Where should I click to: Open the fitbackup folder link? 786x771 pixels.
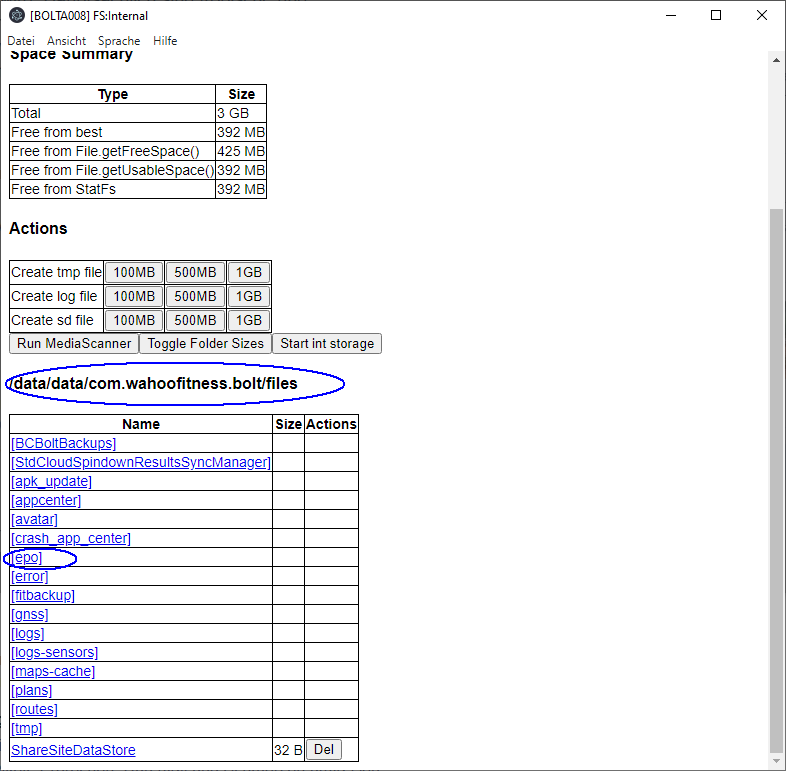click(43, 596)
